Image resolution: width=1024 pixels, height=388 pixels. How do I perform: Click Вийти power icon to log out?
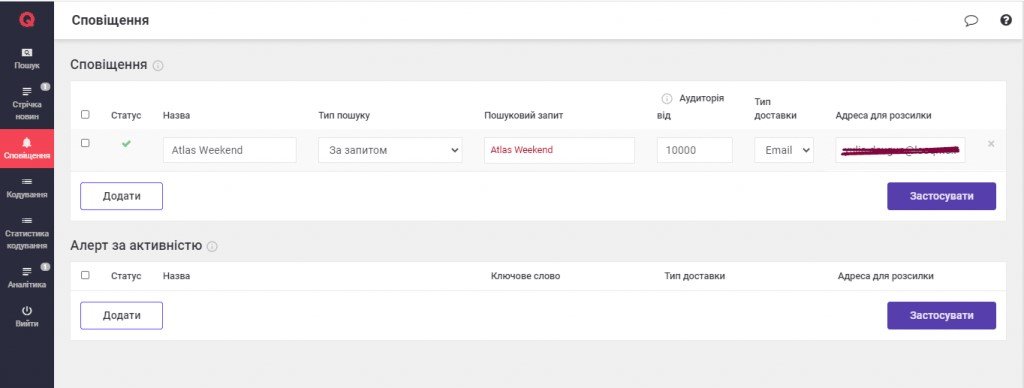[x=27, y=317]
